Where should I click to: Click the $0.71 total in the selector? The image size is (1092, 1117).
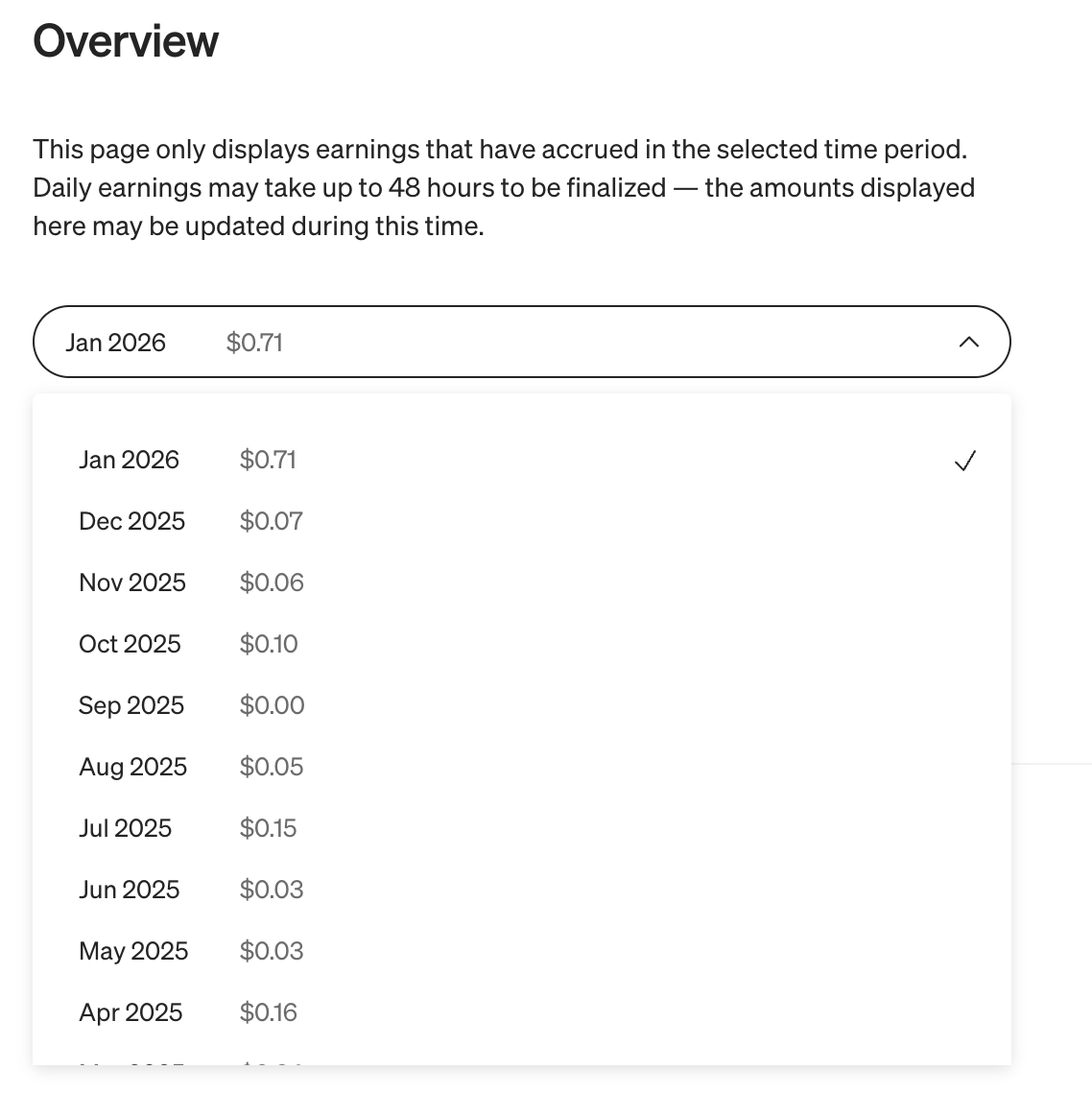point(254,343)
